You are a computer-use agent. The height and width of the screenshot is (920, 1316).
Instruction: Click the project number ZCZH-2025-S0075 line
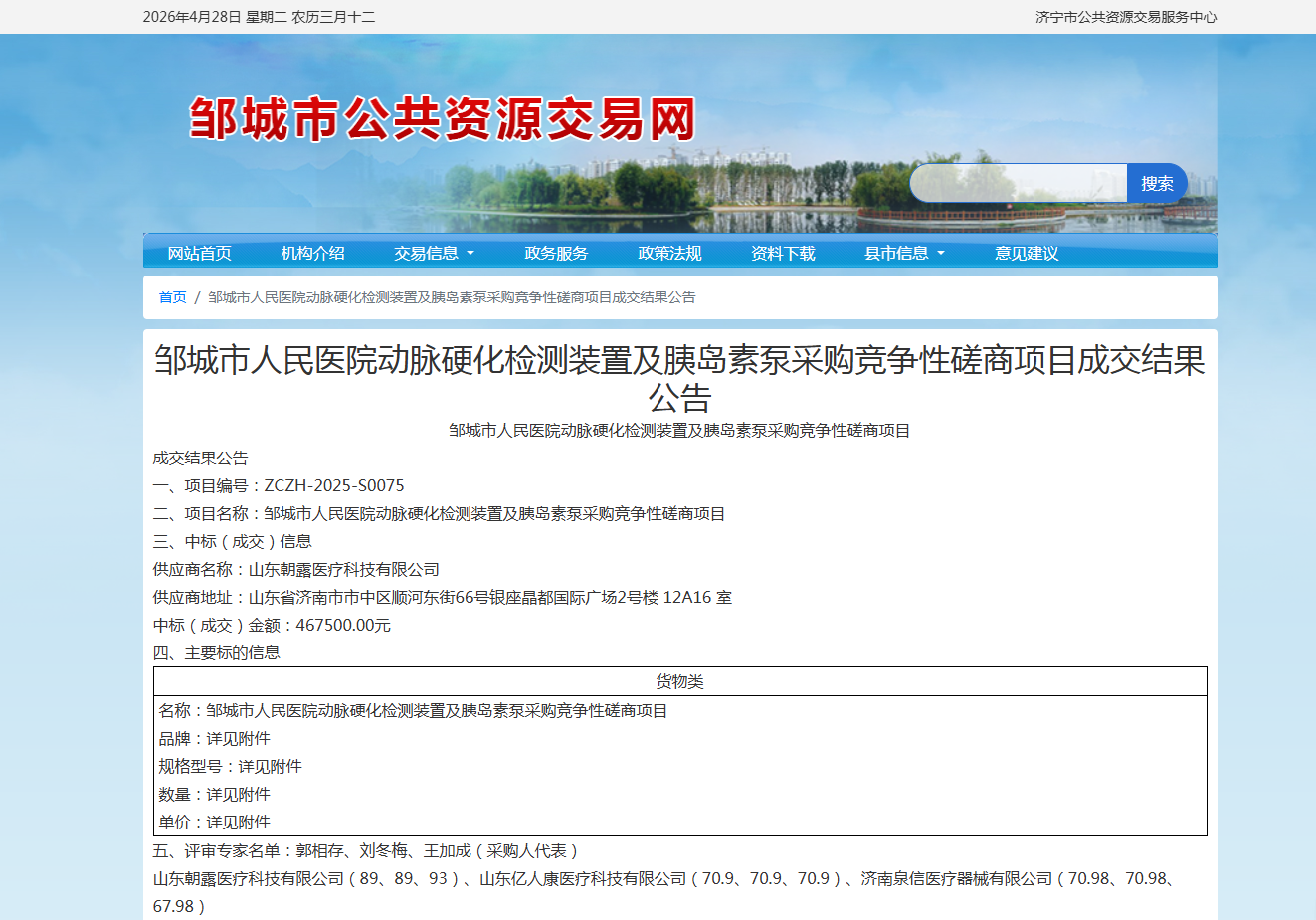(x=279, y=485)
